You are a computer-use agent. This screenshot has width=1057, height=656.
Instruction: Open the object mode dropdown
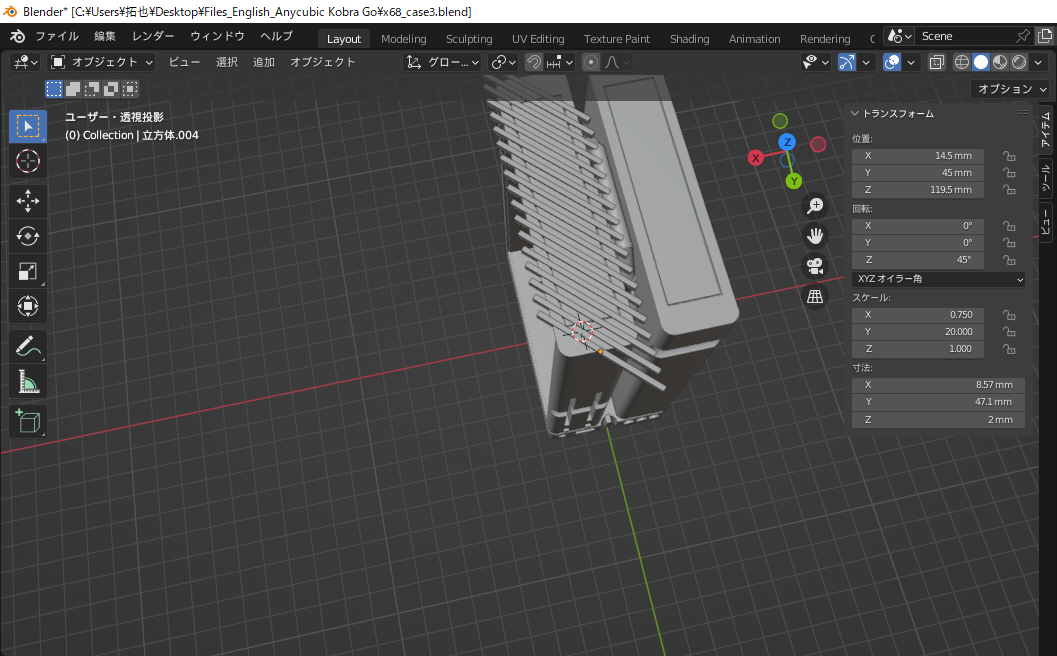(102, 62)
